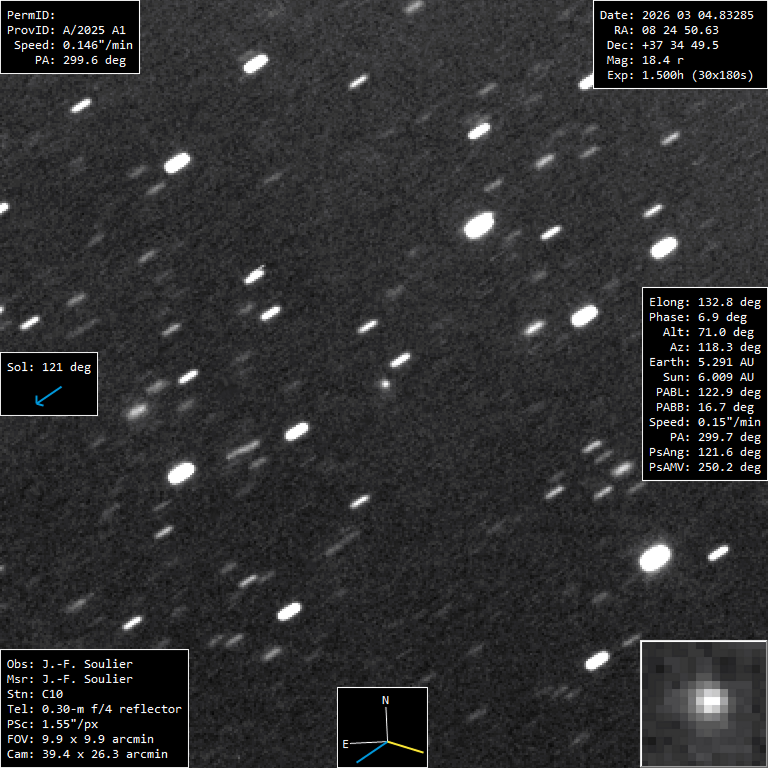Screen dimensions: 768x768
Task: Click the blue line in the compass
Action: pyautogui.click(x=370, y=752)
